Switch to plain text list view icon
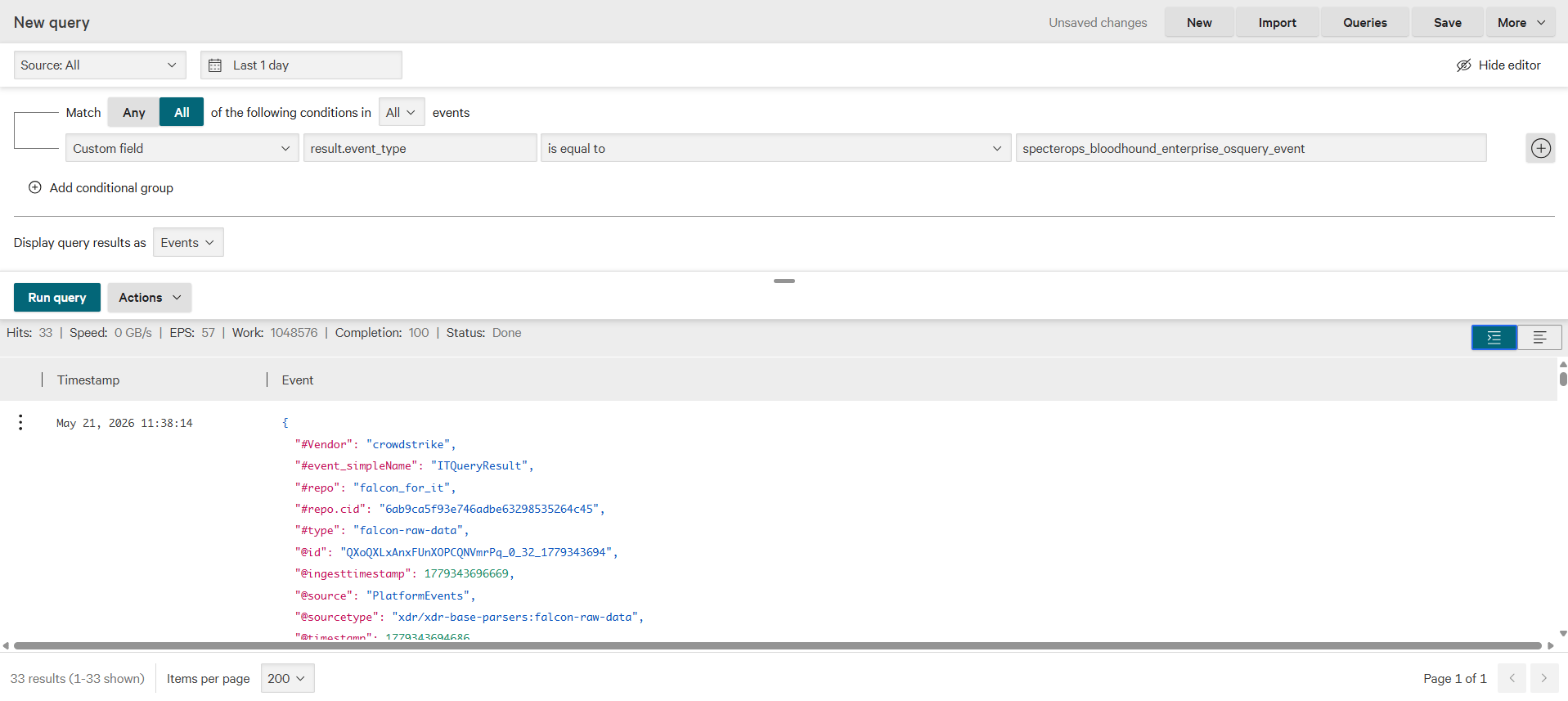Image resolution: width=1568 pixels, height=701 pixels. pos(1539,337)
